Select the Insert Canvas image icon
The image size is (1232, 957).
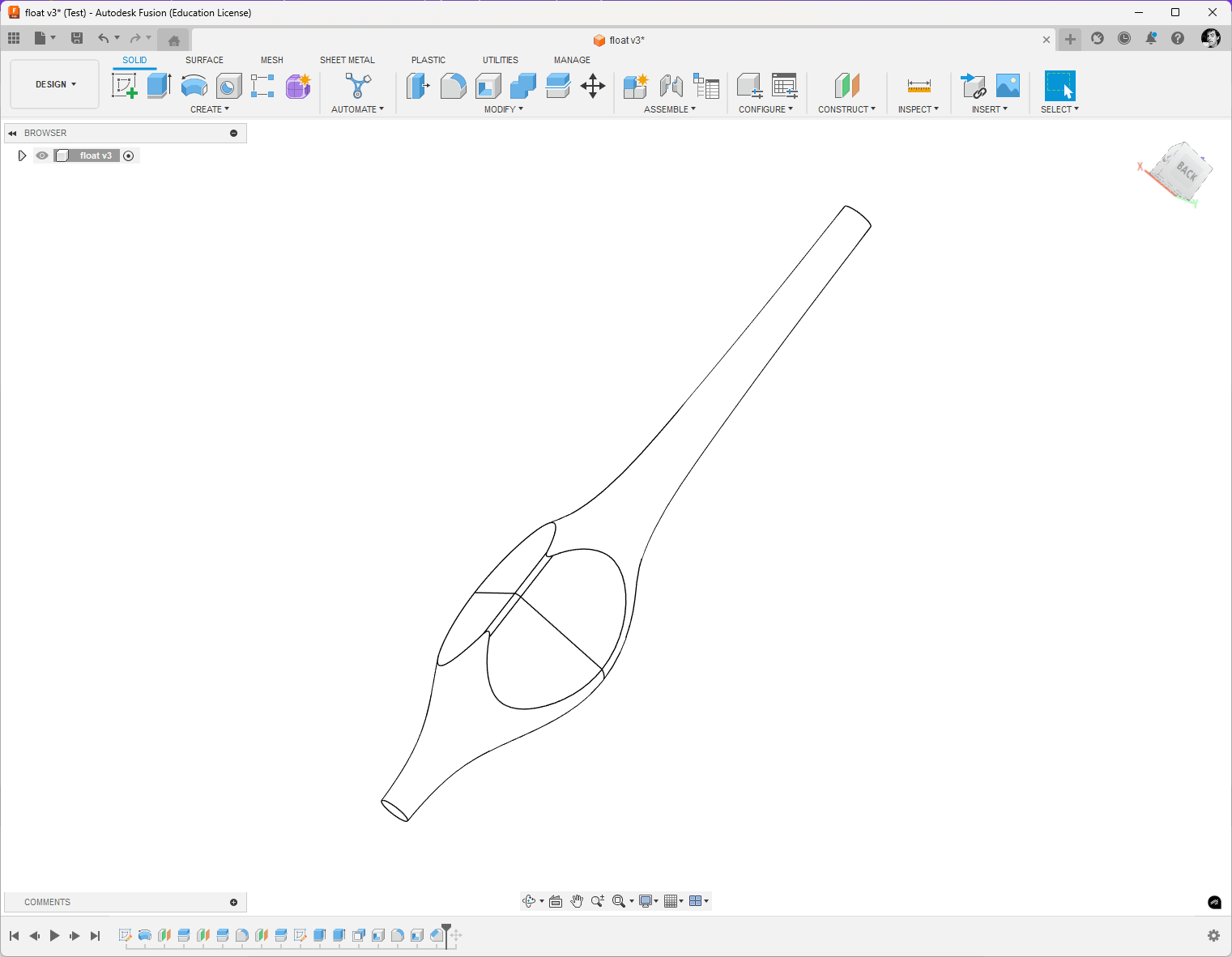[1008, 85]
